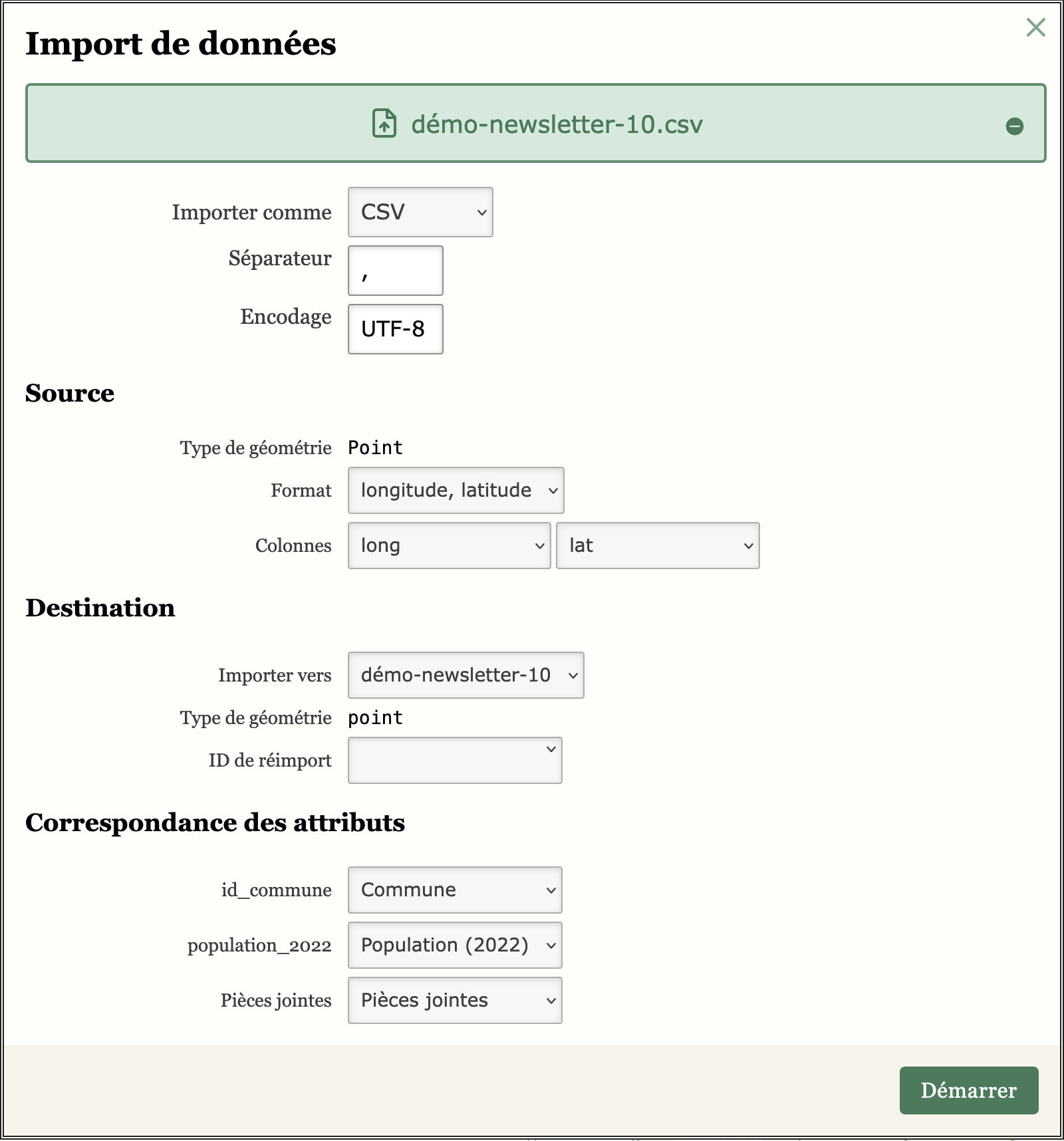Close the Import de données dialog
1064x1141 pixels.
[1035, 28]
